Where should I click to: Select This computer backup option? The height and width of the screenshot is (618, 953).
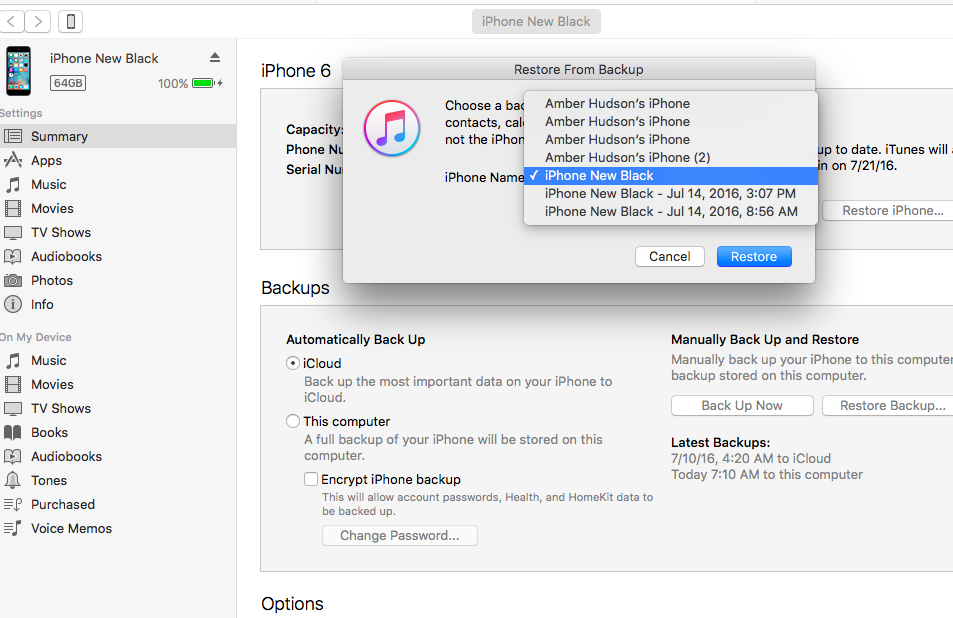point(292,421)
